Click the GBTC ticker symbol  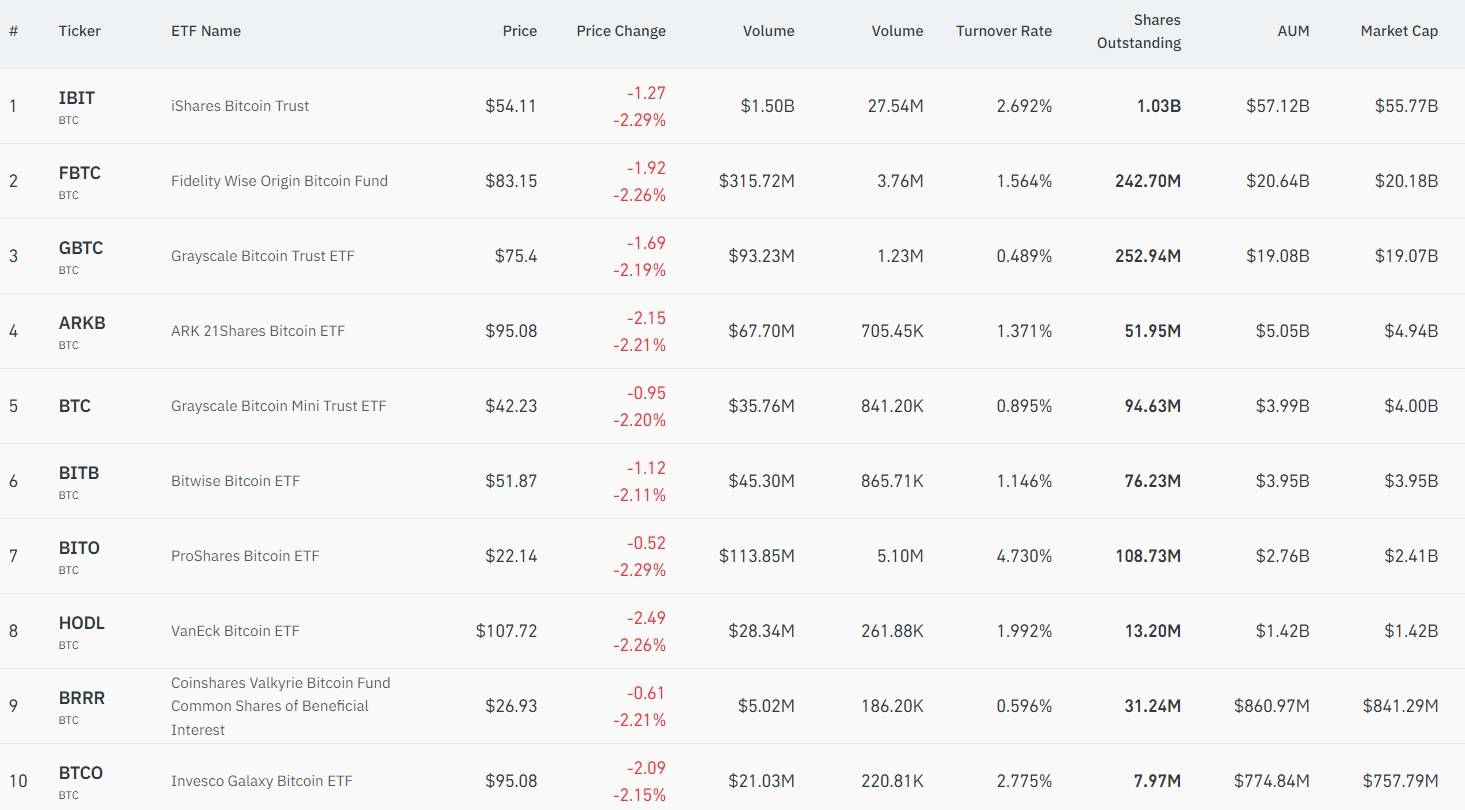pyautogui.click(x=81, y=248)
